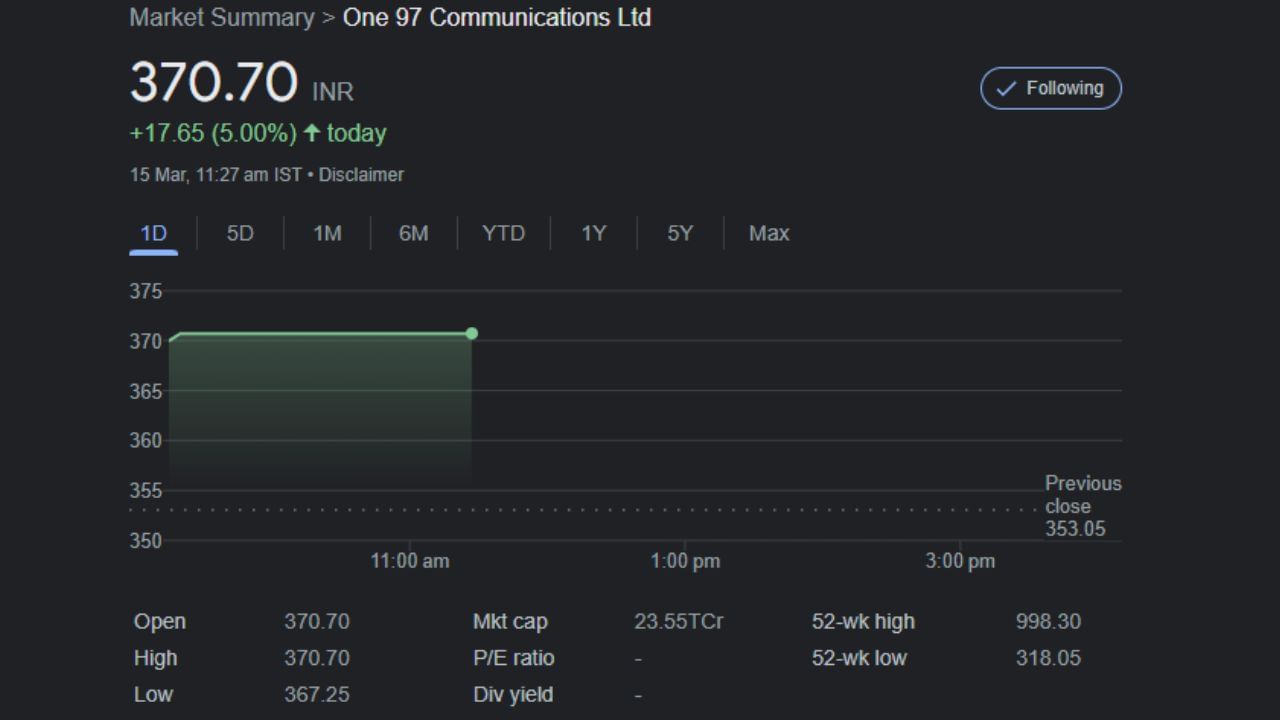Click the 1:00 pm axis label
Screen dimensions: 1280x720
pyautogui.click(x=685, y=561)
